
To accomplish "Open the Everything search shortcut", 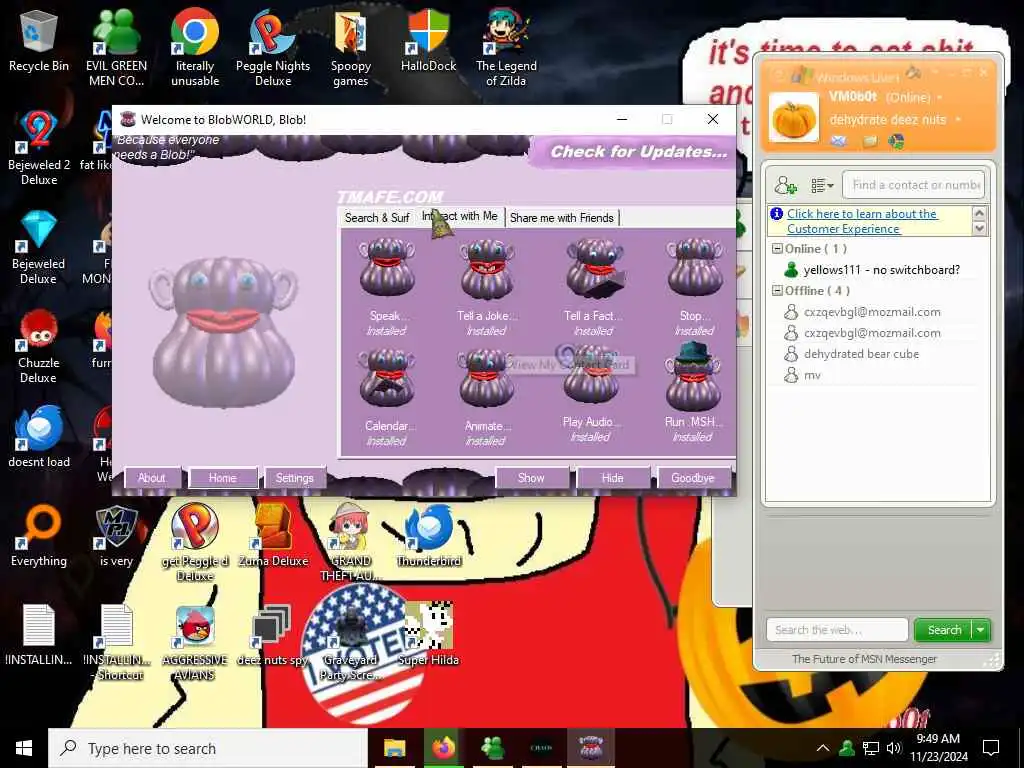I will point(39,536).
